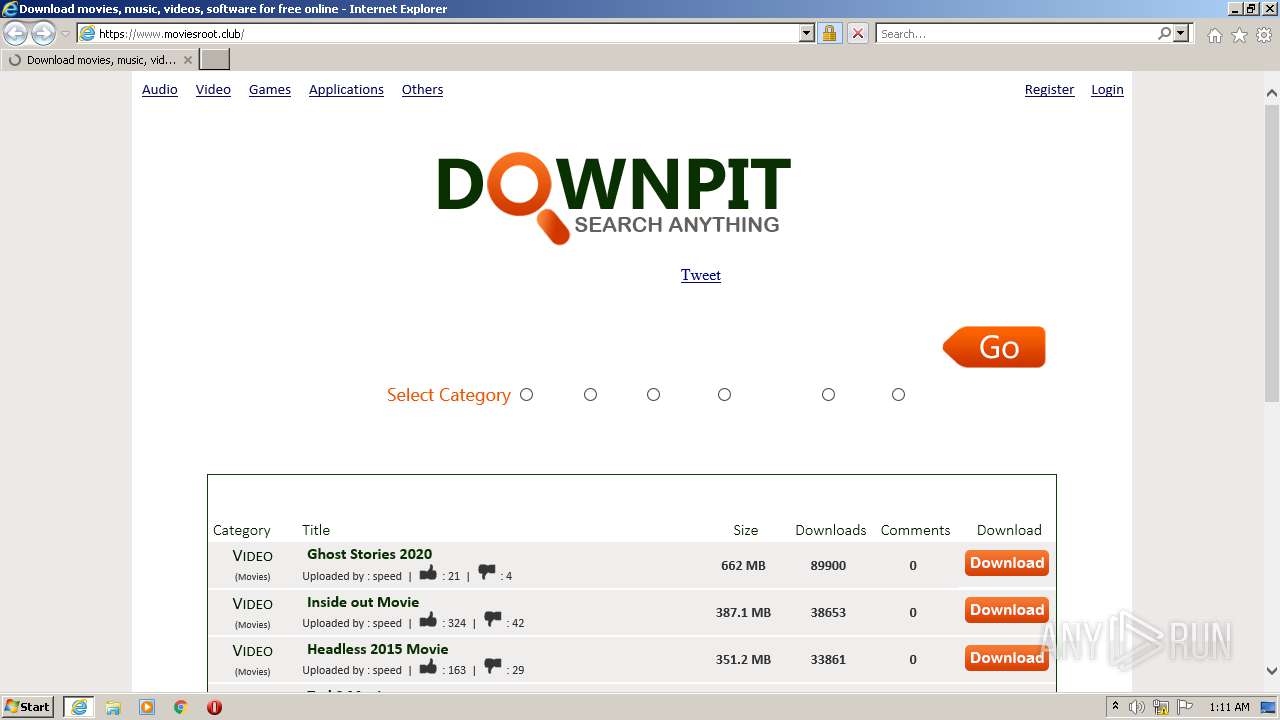This screenshot has height=720, width=1280.
Task: Download Headless 2015 Movie
Action: pos(1007,657)
